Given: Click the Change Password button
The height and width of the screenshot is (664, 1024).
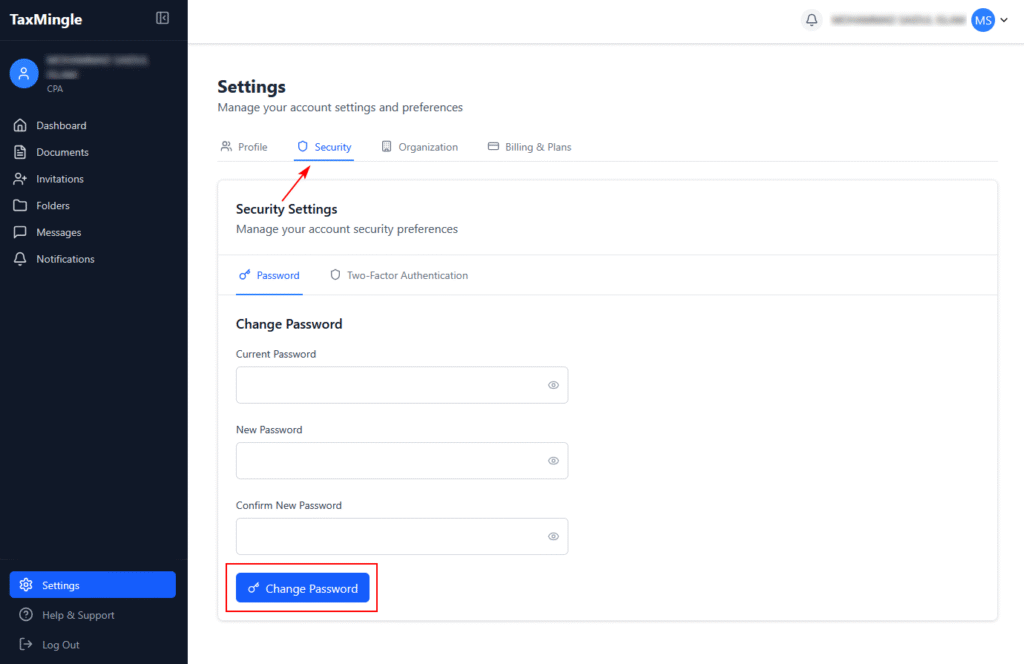Looking at the screenshot, I should (x=303, y=589).
